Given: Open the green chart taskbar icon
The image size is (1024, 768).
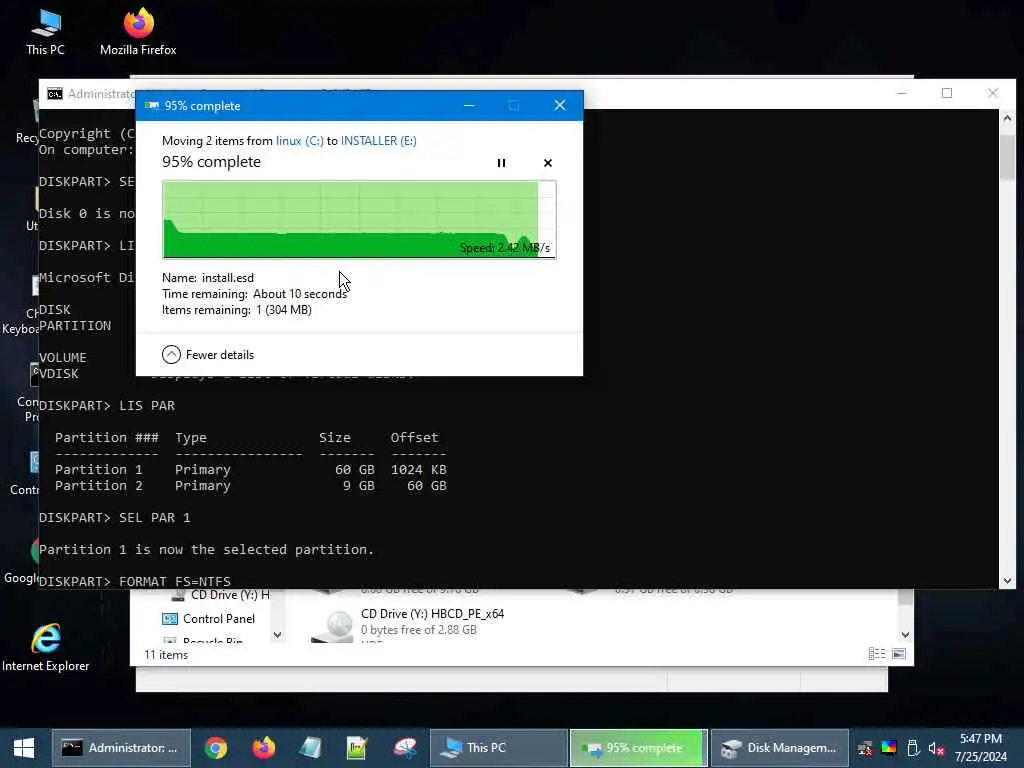Looking at the screenshot, I should pyautogui.click(x=357, y=748).
